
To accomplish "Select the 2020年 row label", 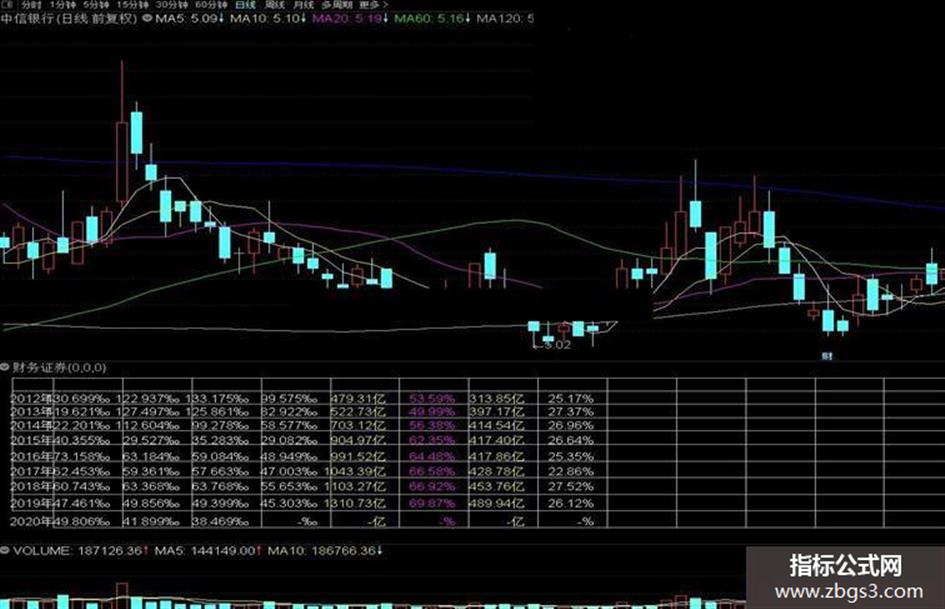I will point(31,521).
